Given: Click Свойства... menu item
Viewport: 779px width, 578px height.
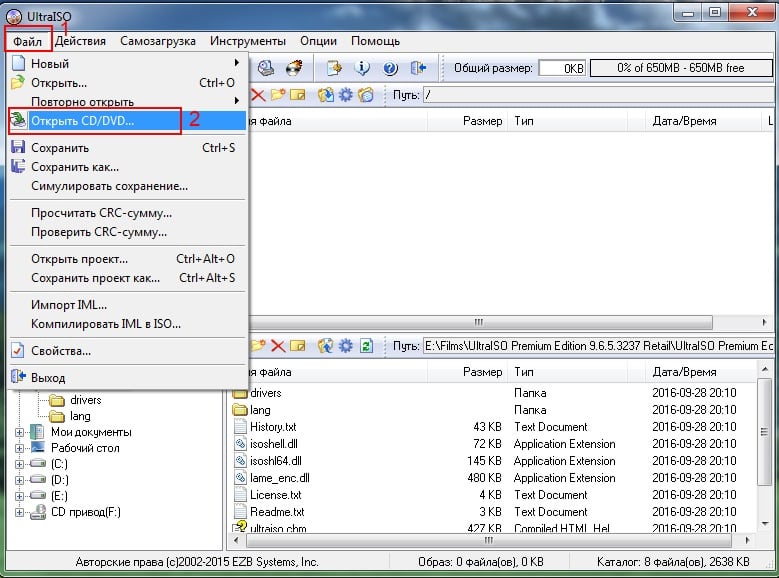Looking at the screenshot, I should click(x=60, y=351).
